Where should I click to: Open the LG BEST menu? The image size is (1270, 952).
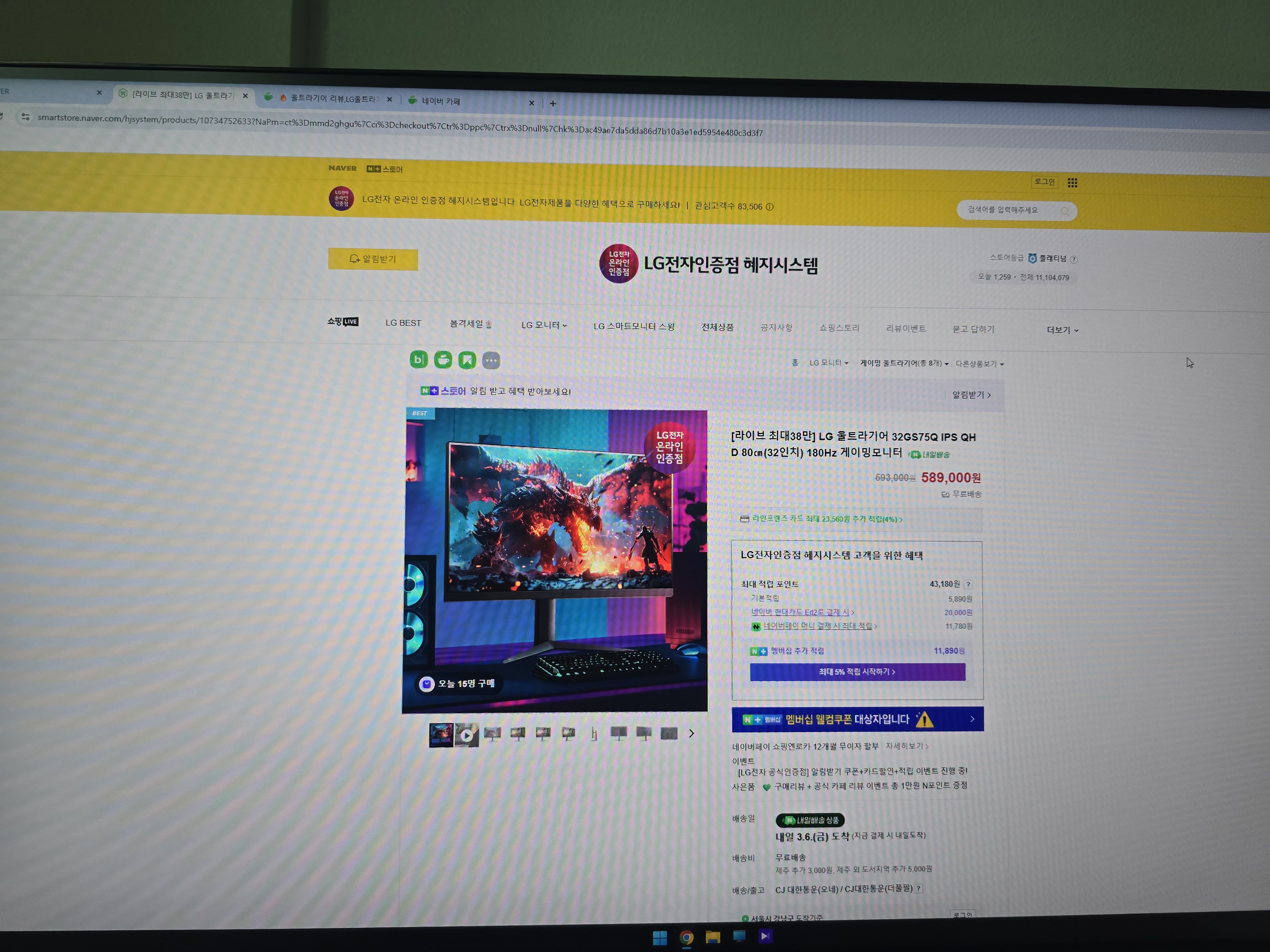coord(403,323)
